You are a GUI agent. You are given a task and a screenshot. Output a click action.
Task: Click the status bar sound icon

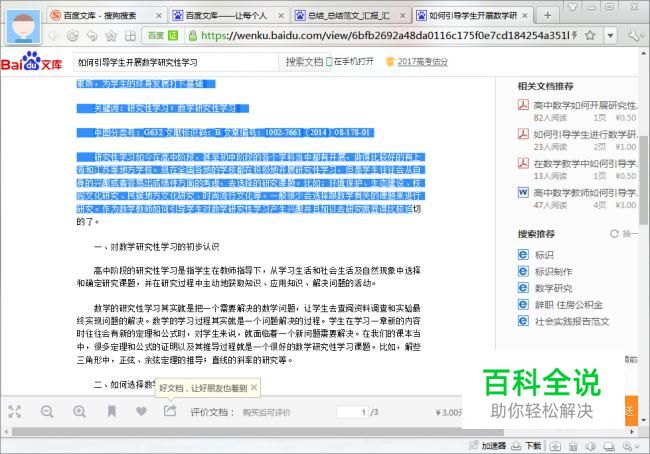(591, 446)
